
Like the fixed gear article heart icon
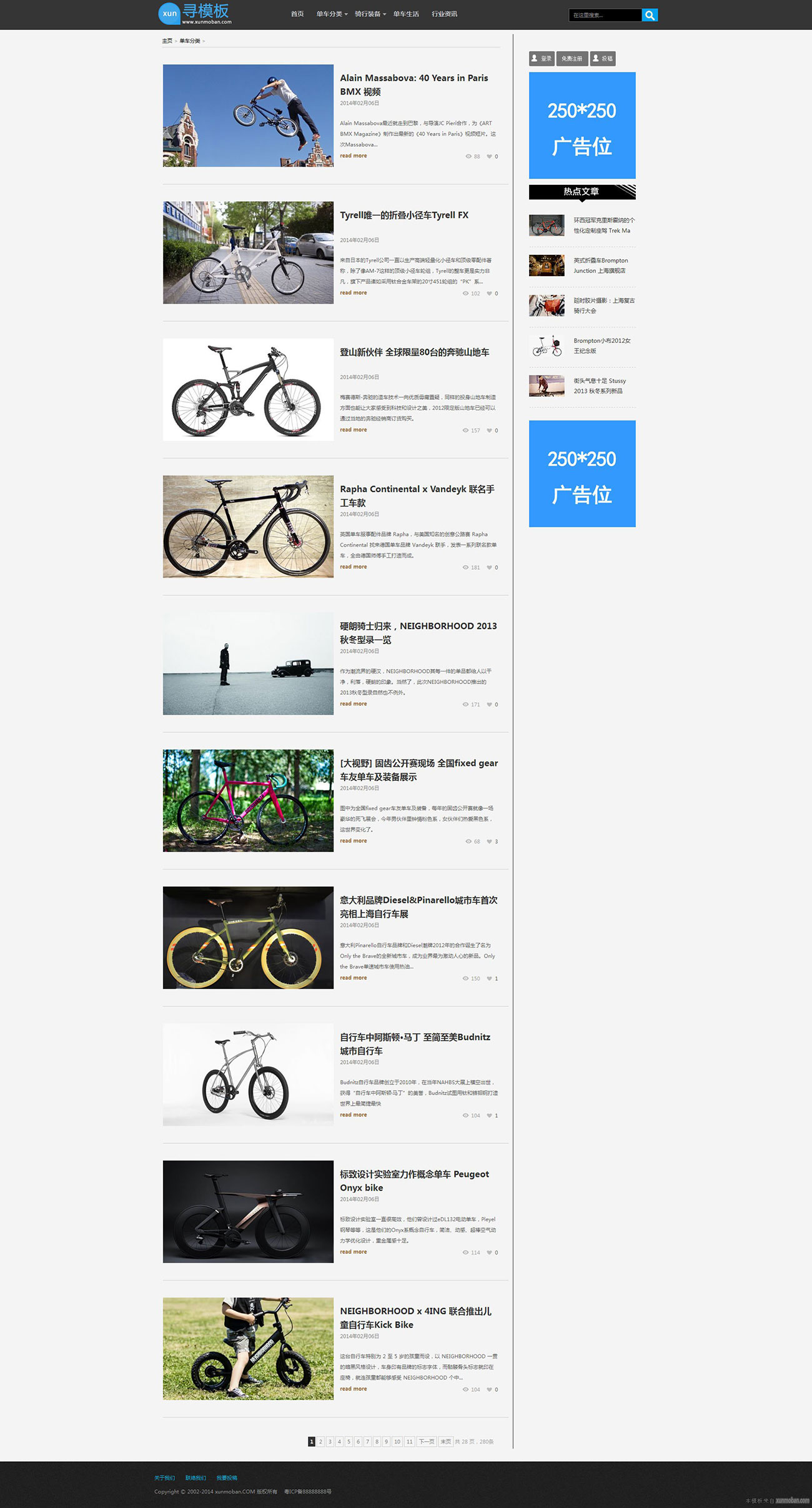[489, 841]
